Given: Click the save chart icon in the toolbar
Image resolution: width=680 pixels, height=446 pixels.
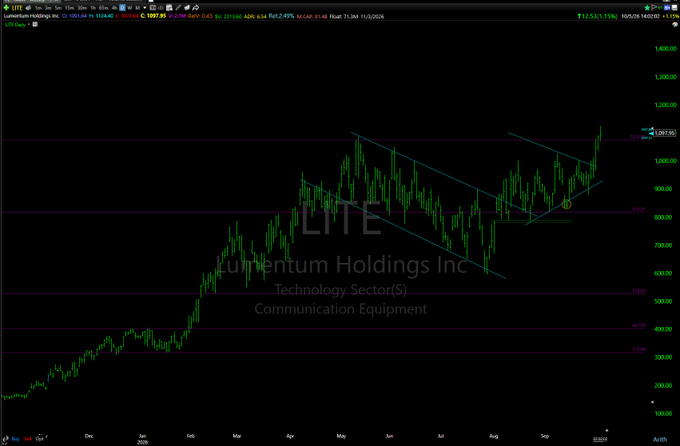Looking at the screenshot, I should pyautogui.click(x=169, y=8).
